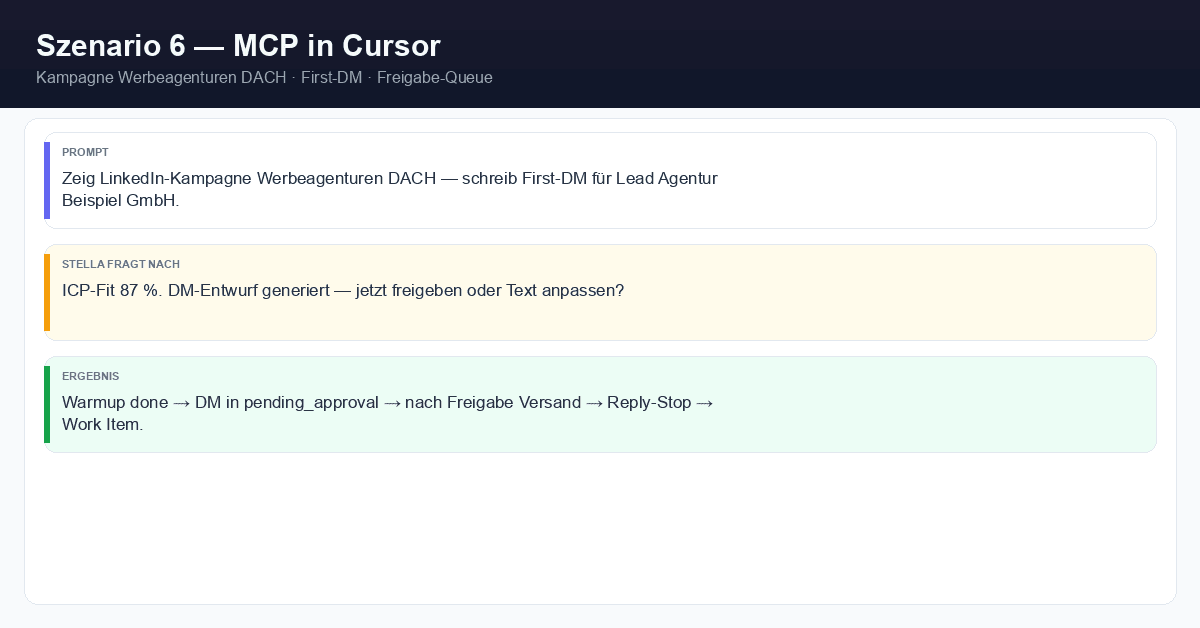The height and width of the screenshot is (628, 1200).
Task: Select the "ERGEBNIS" card label
Action: tap(90, 376)
